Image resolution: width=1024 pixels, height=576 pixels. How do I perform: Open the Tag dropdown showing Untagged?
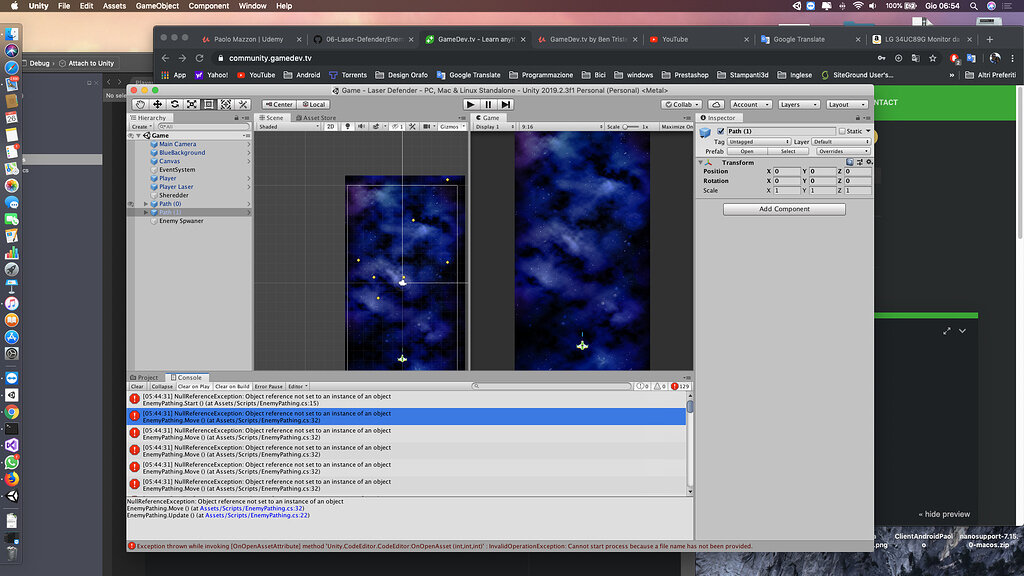[759, 142]
